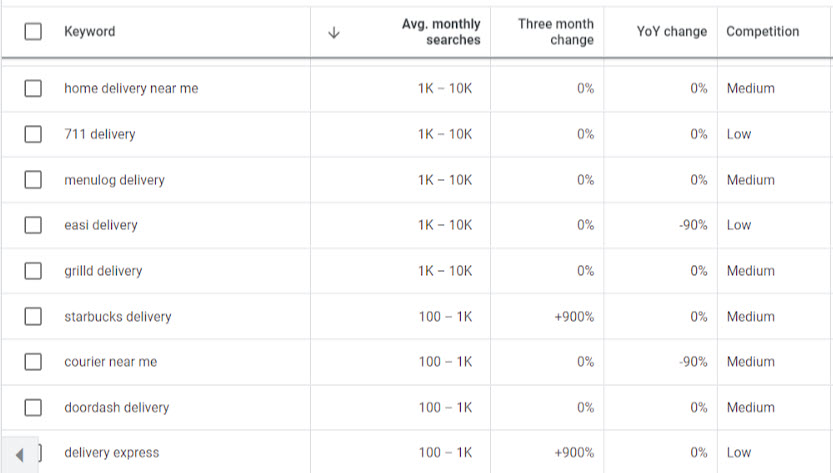This screenshot has height=473, width=833.
Task: Select the 'courier near me' checkbox
Action: [x=33, y=362]
